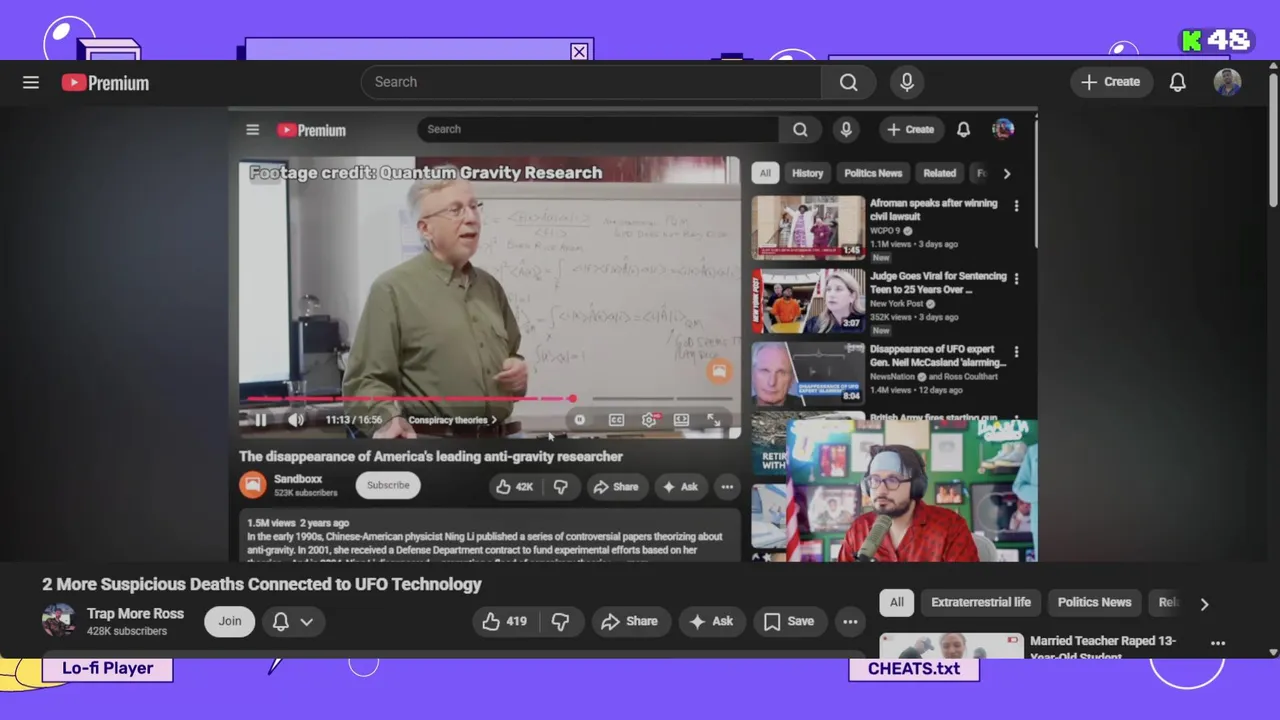Join the Trap More Ross channel
The height and width of the screenshot is (720, 1280).
(x=230, y=621)
